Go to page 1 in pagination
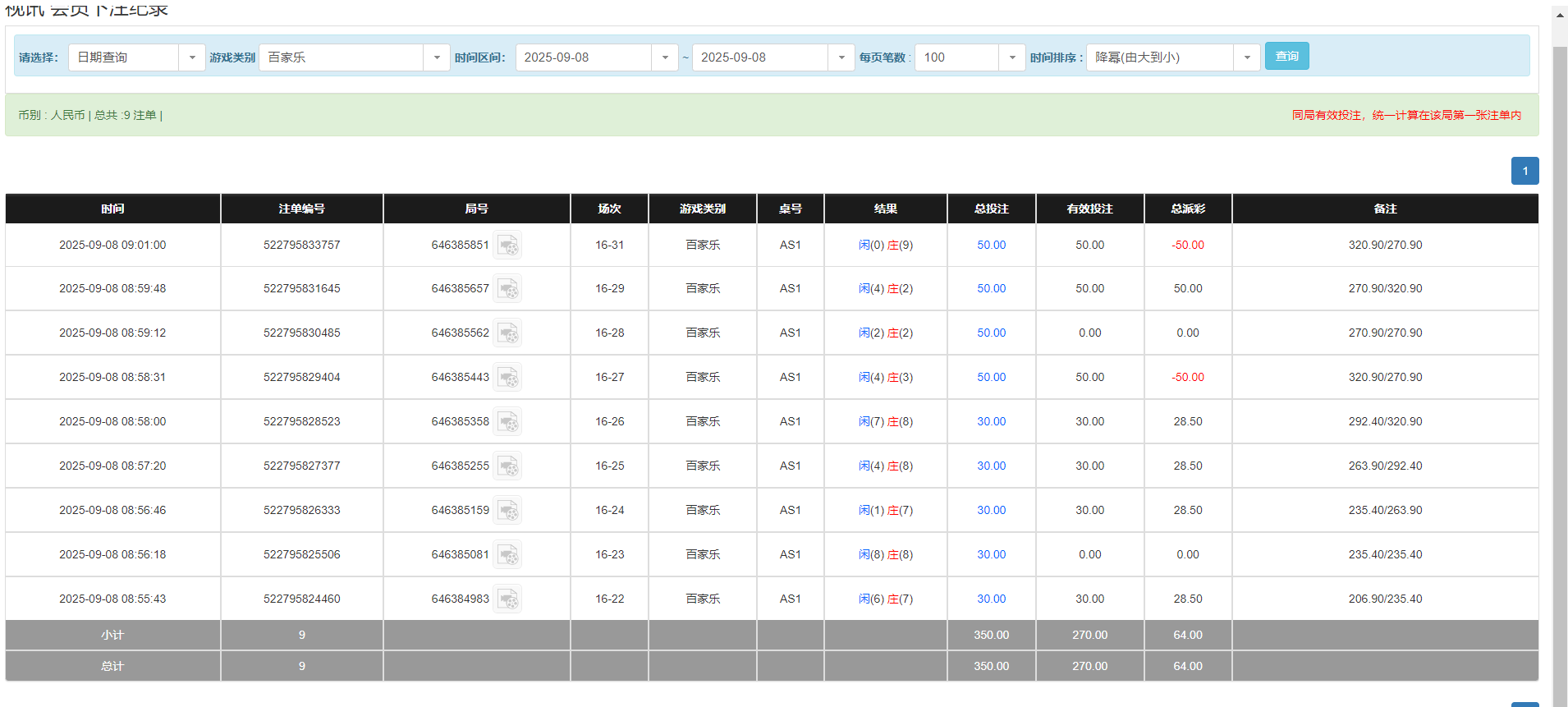The height and width of the screenshot is (707, 1568). 1524,171
